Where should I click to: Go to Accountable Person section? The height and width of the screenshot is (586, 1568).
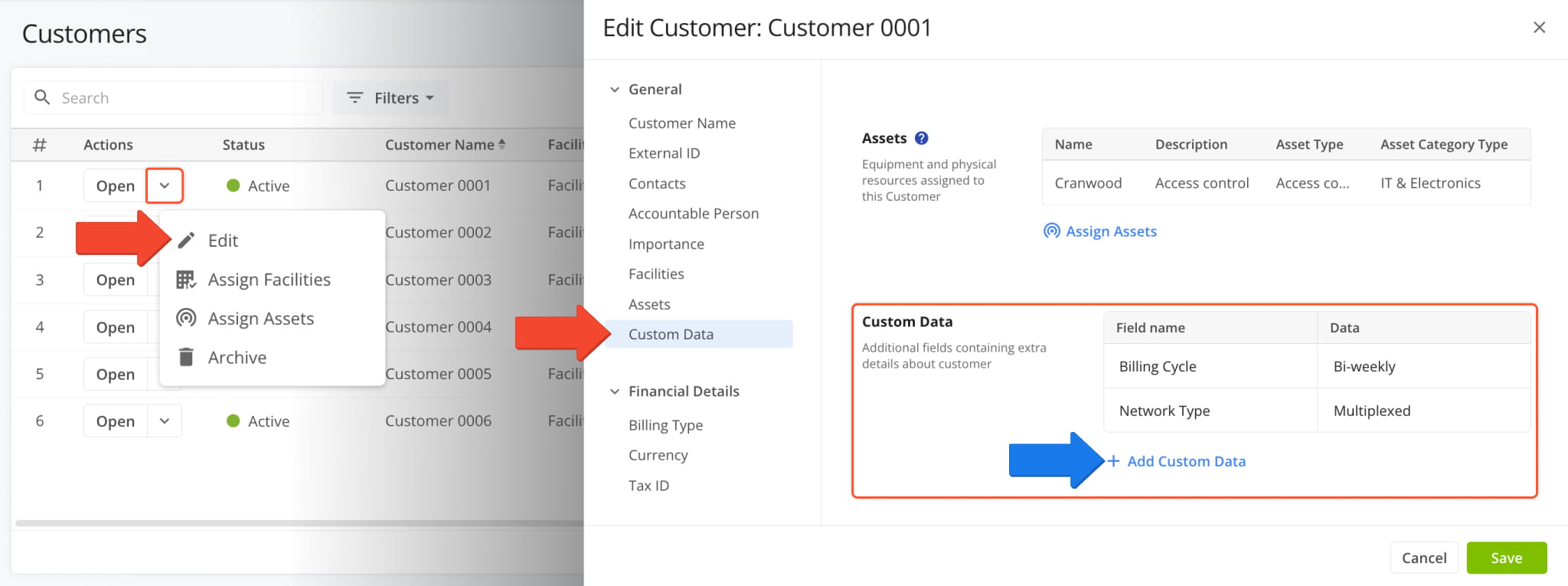[x=694, y=214]
